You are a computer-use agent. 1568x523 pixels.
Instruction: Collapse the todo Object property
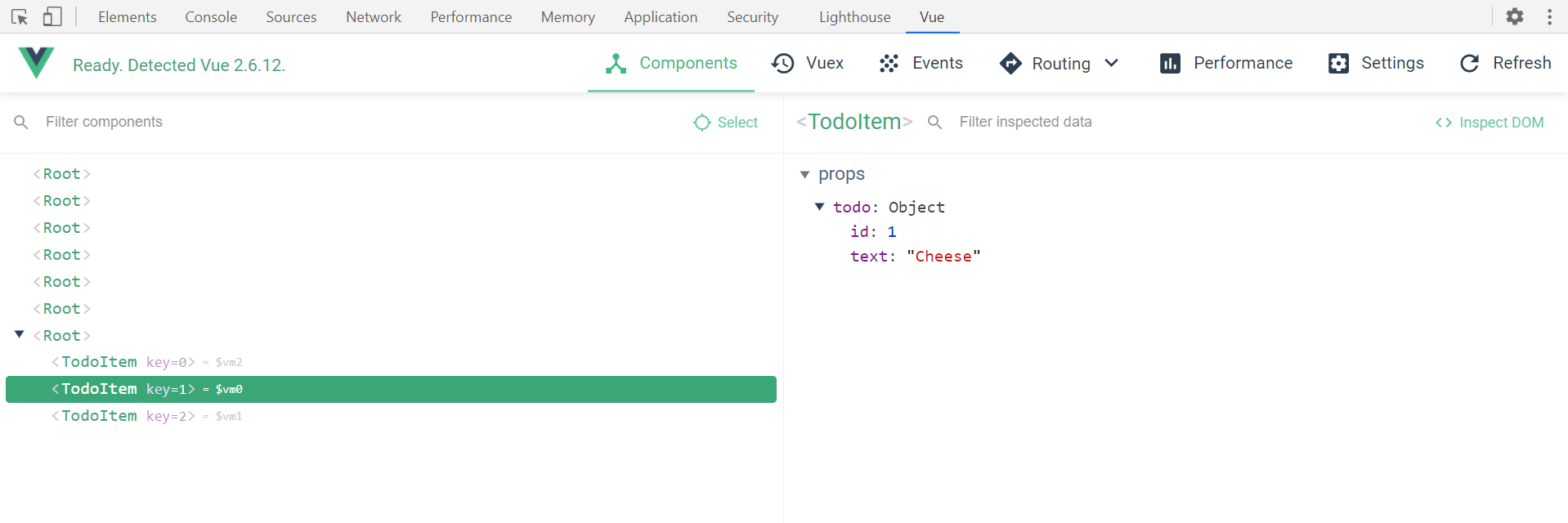(819, 207)
